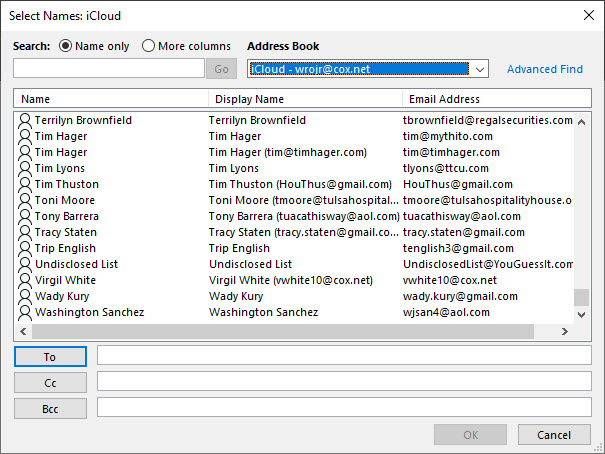Viewport: 605px width, 454px height.
Task: Select the Tony Barrera name entry
Action: tap(66, 216)
